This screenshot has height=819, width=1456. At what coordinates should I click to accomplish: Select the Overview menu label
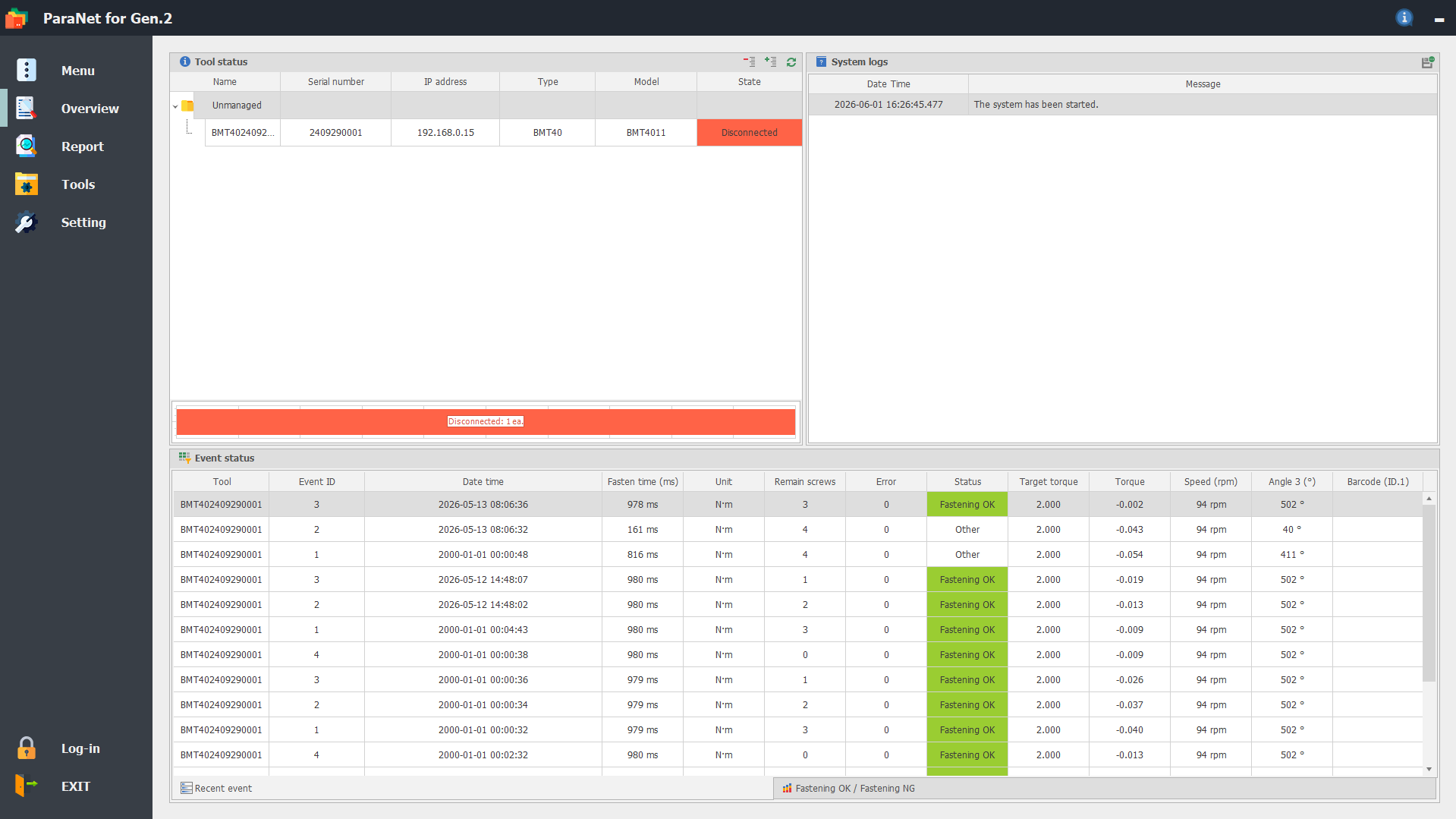click(x=90, y=109)
